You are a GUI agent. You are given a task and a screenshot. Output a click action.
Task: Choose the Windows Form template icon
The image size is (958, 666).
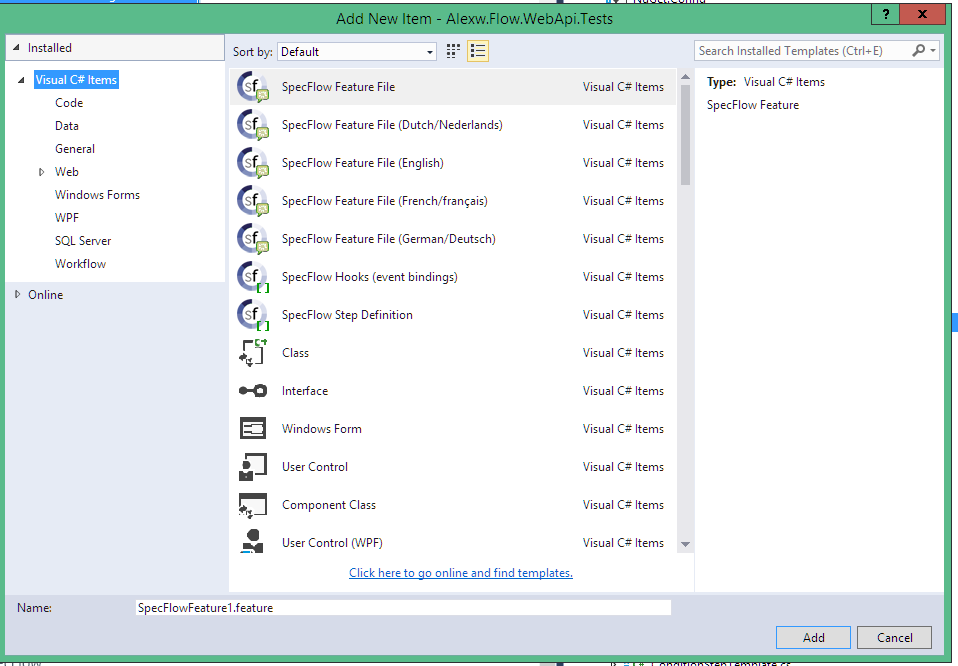pos(253,428)
